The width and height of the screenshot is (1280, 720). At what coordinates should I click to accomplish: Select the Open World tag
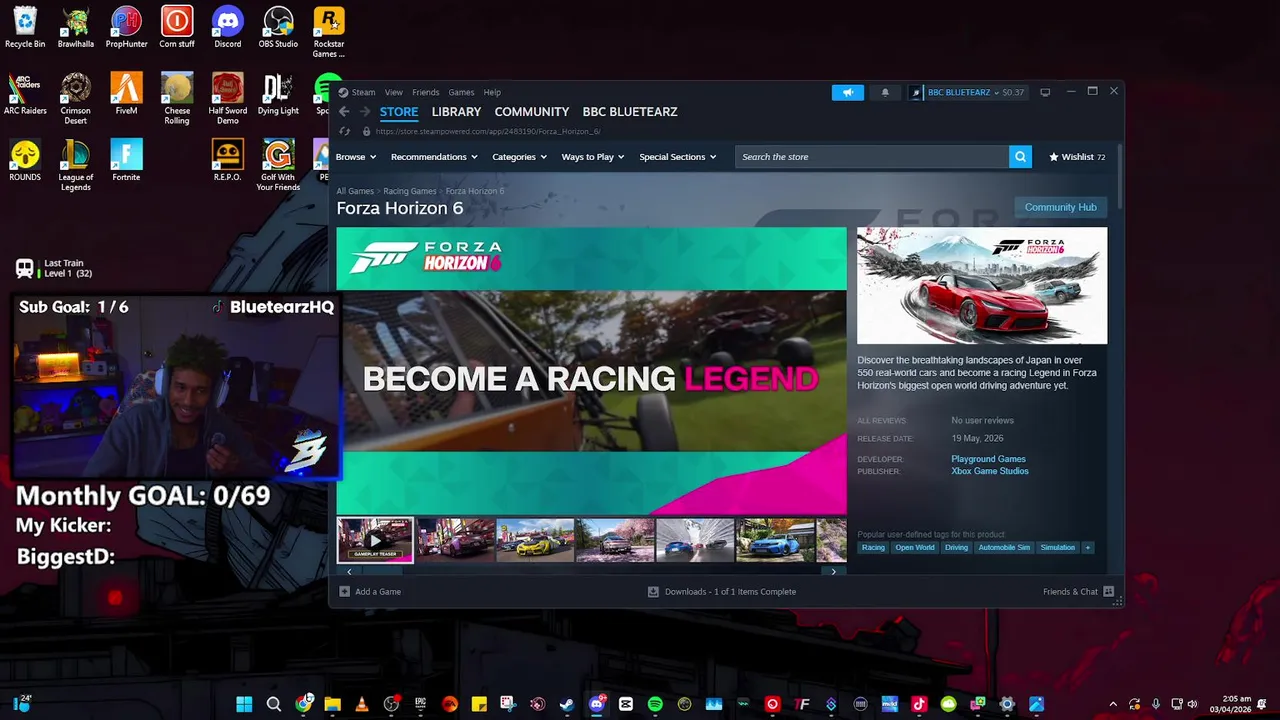point(915,547)
